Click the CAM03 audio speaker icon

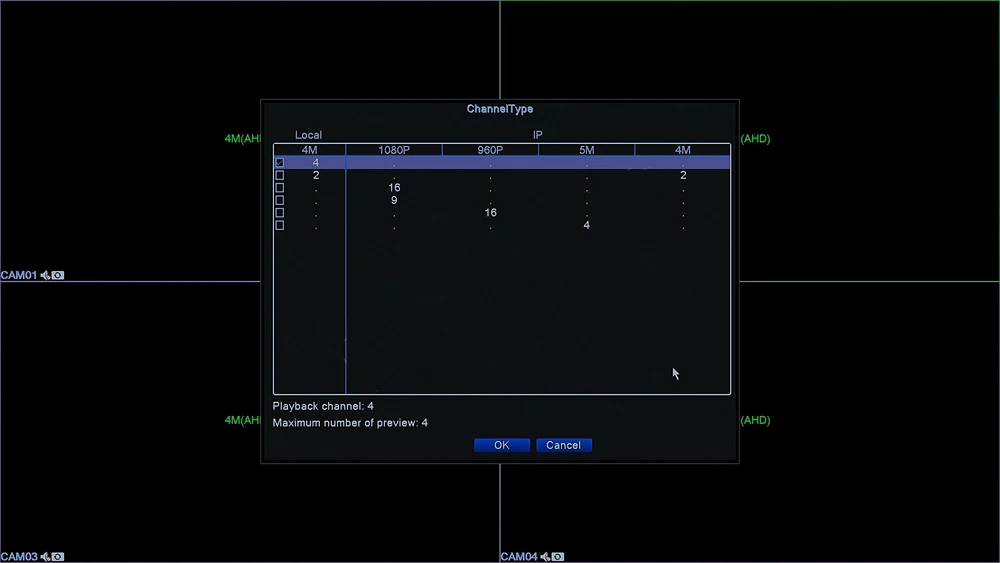(45, 557)
